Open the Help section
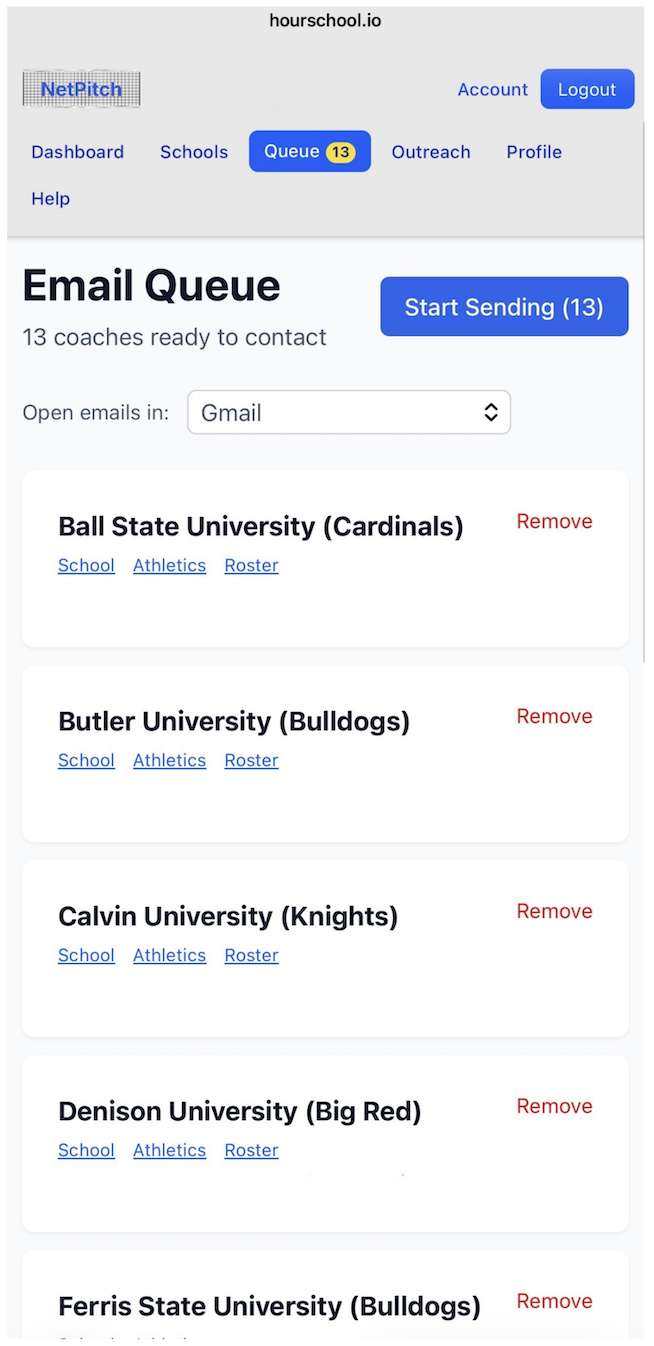This screenshot has width=654, height=1346. point(50,198)
